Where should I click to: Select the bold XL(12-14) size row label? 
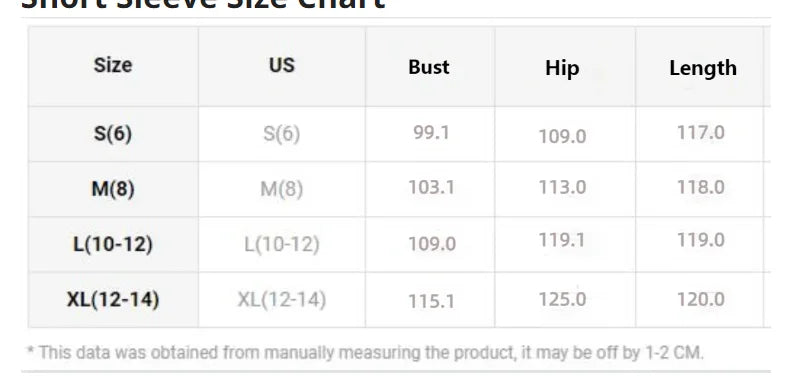coord(113,299)
